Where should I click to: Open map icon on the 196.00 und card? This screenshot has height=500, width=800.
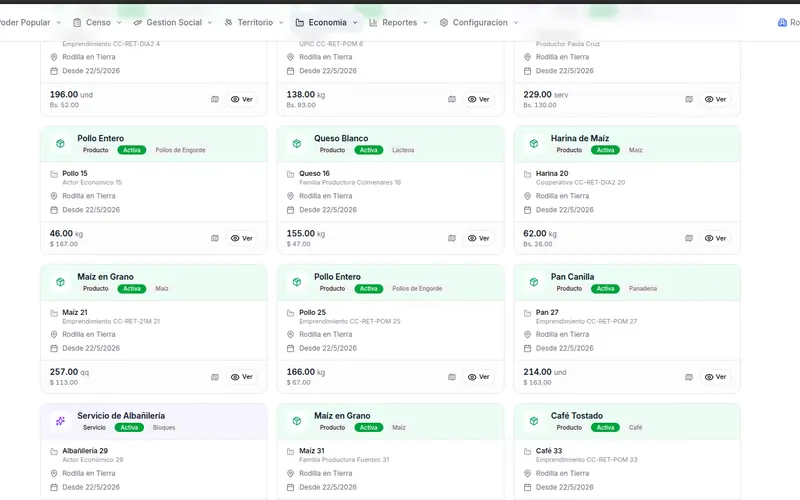pos(215,99)
